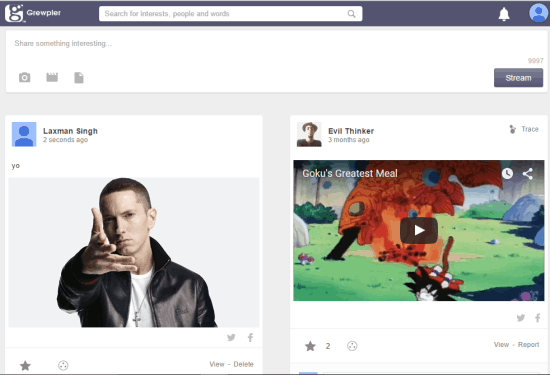
Task: Share Laxman Singh's post on Facebook
Action: click(x=250, y=337)
